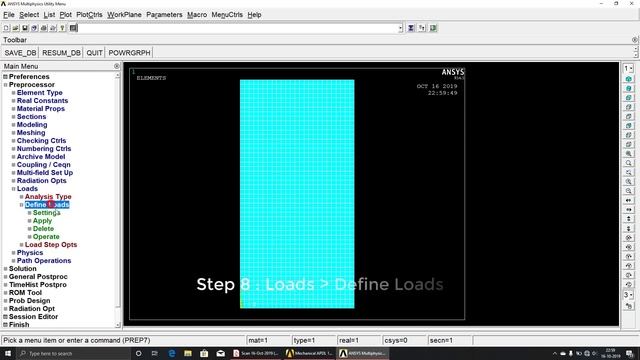Expand the Solution tree node

(5, 269)
